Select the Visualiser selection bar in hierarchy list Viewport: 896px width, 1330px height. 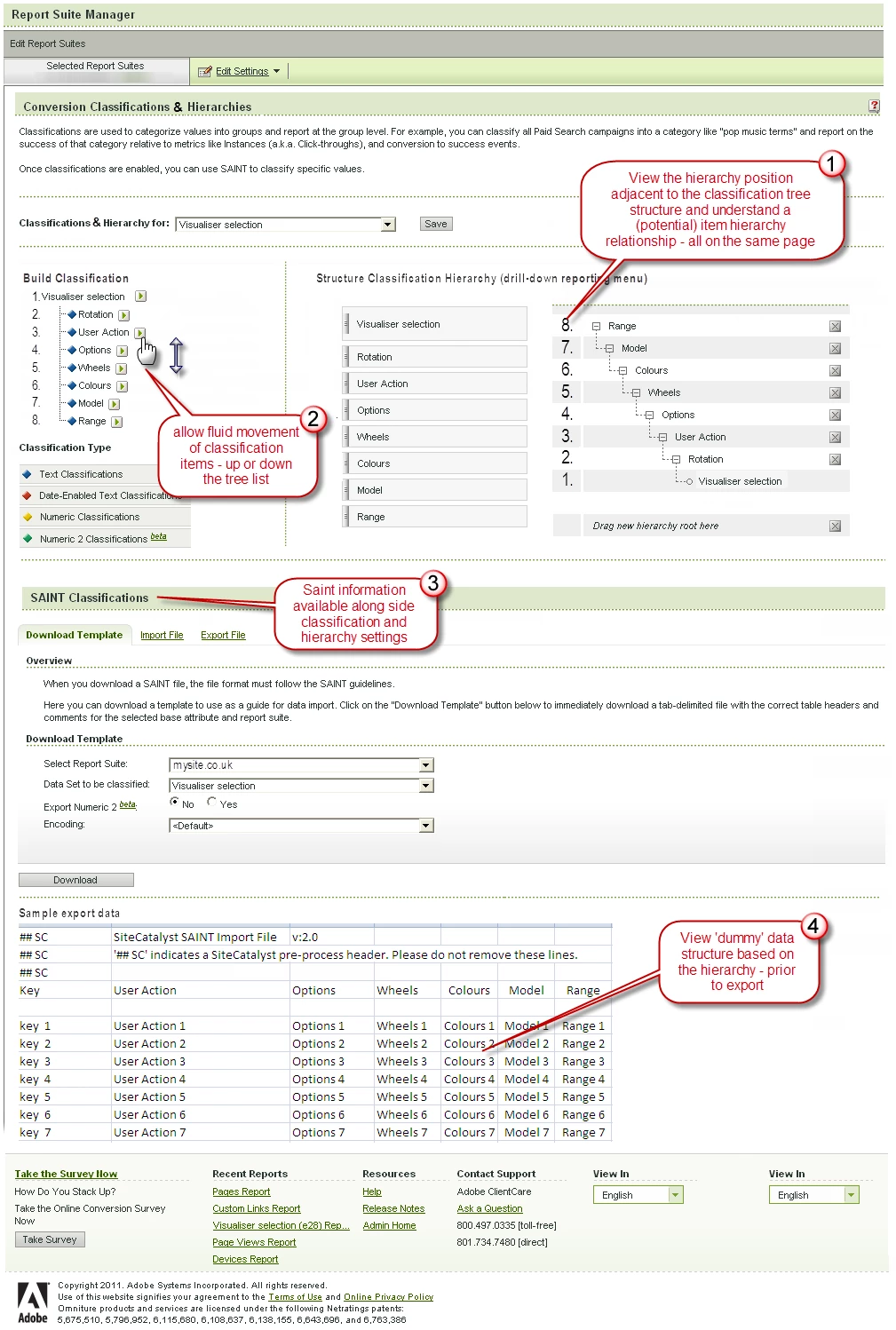click(x=435, y=324)
